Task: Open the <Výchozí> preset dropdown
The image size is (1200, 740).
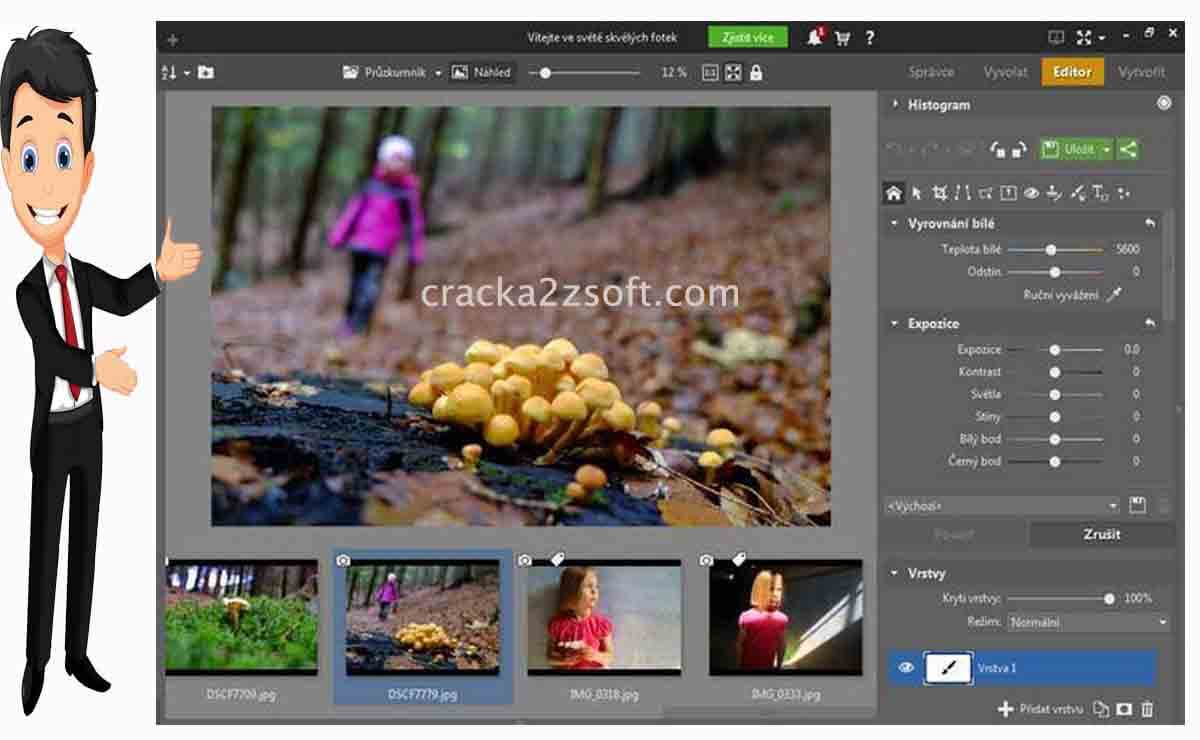Action: [1002, 506]
